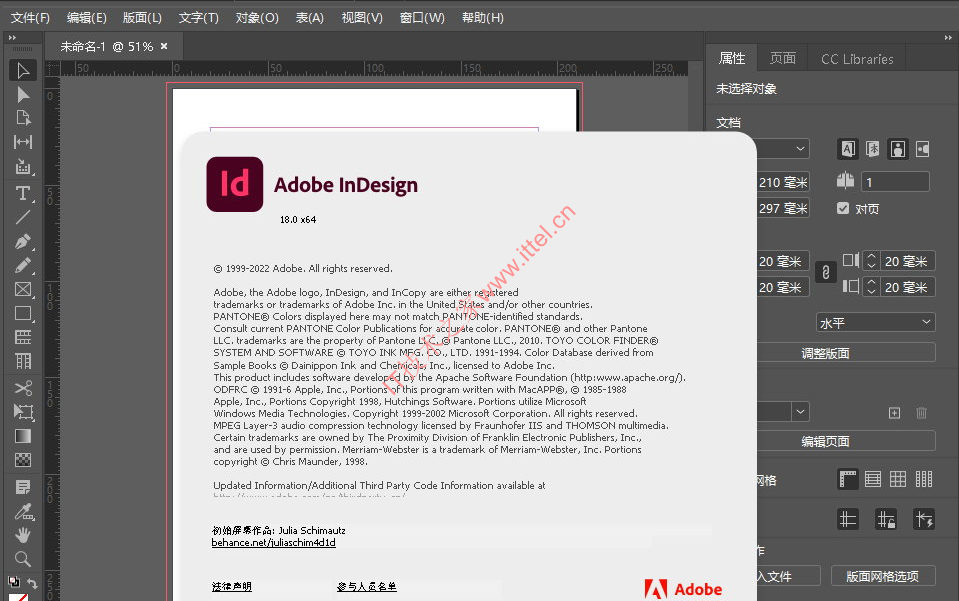Switch to the 页面 panel tab
The height and width of the screenshot is (601, 959).
pyautogui.click(x=782, y=58)
